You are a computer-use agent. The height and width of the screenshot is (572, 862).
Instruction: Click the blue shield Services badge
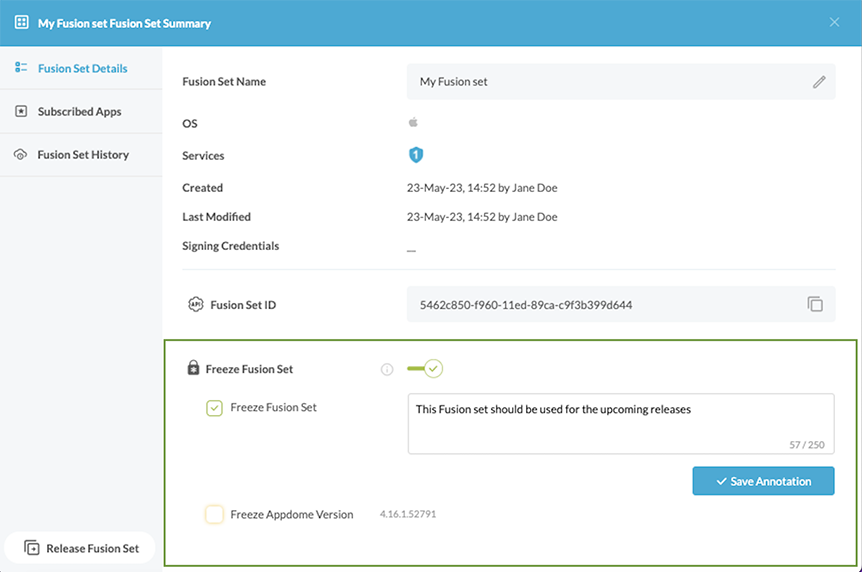[416, 155]
